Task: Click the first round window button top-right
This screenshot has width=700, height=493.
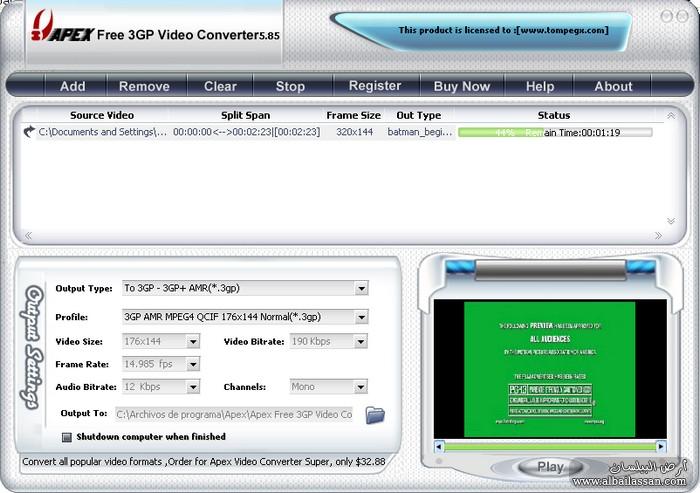Action: click(x=667, y=17)
